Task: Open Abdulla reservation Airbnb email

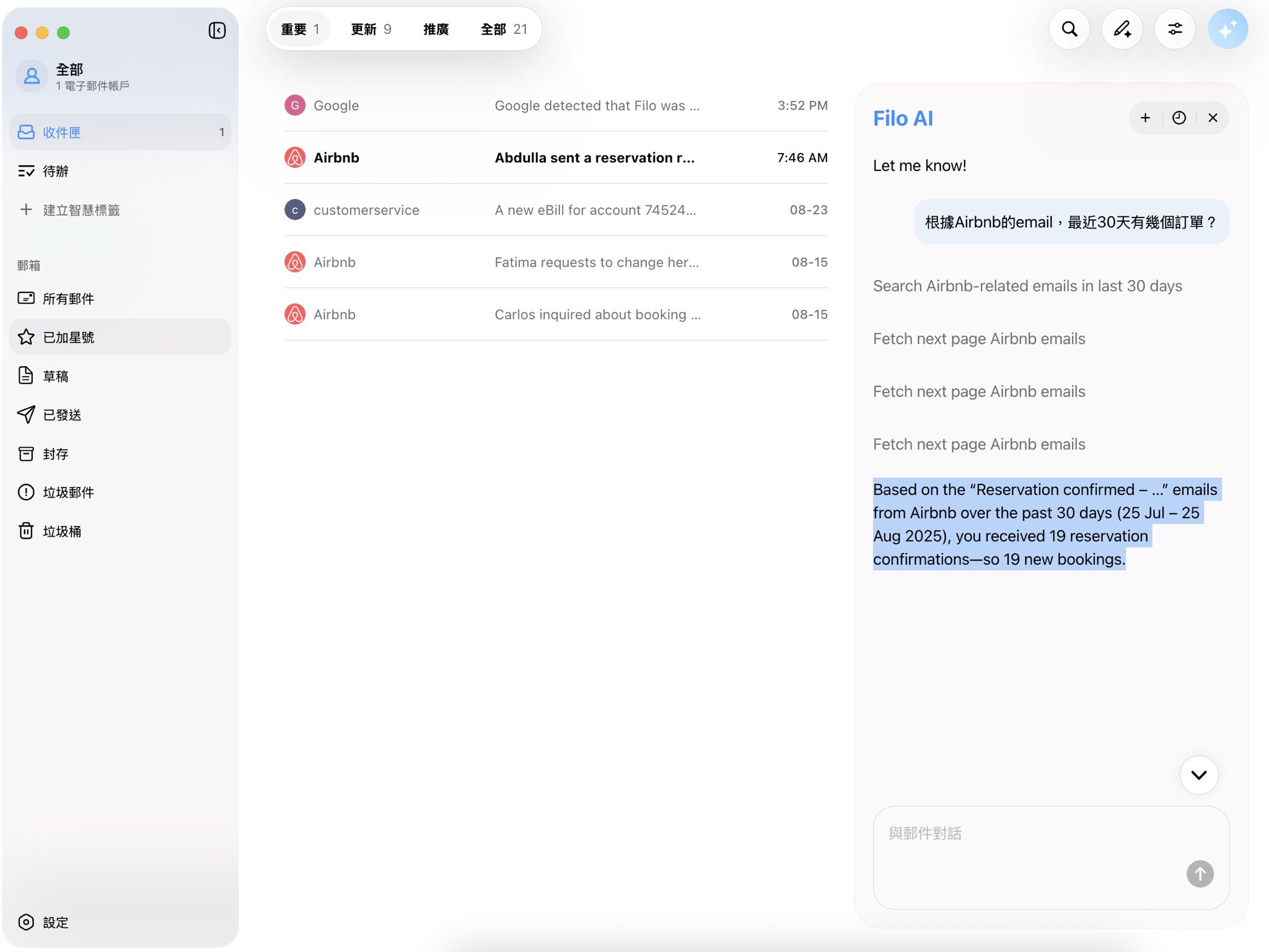Action: 555,157
